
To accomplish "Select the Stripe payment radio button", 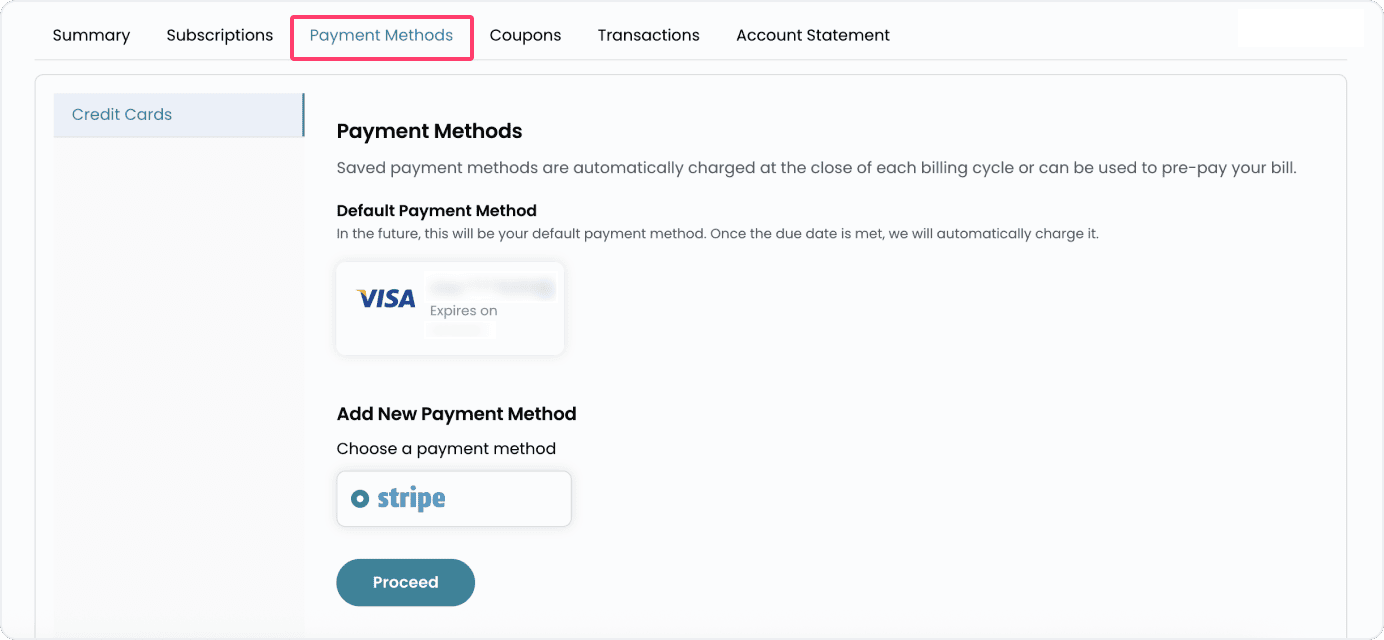I will click(361, 498).
